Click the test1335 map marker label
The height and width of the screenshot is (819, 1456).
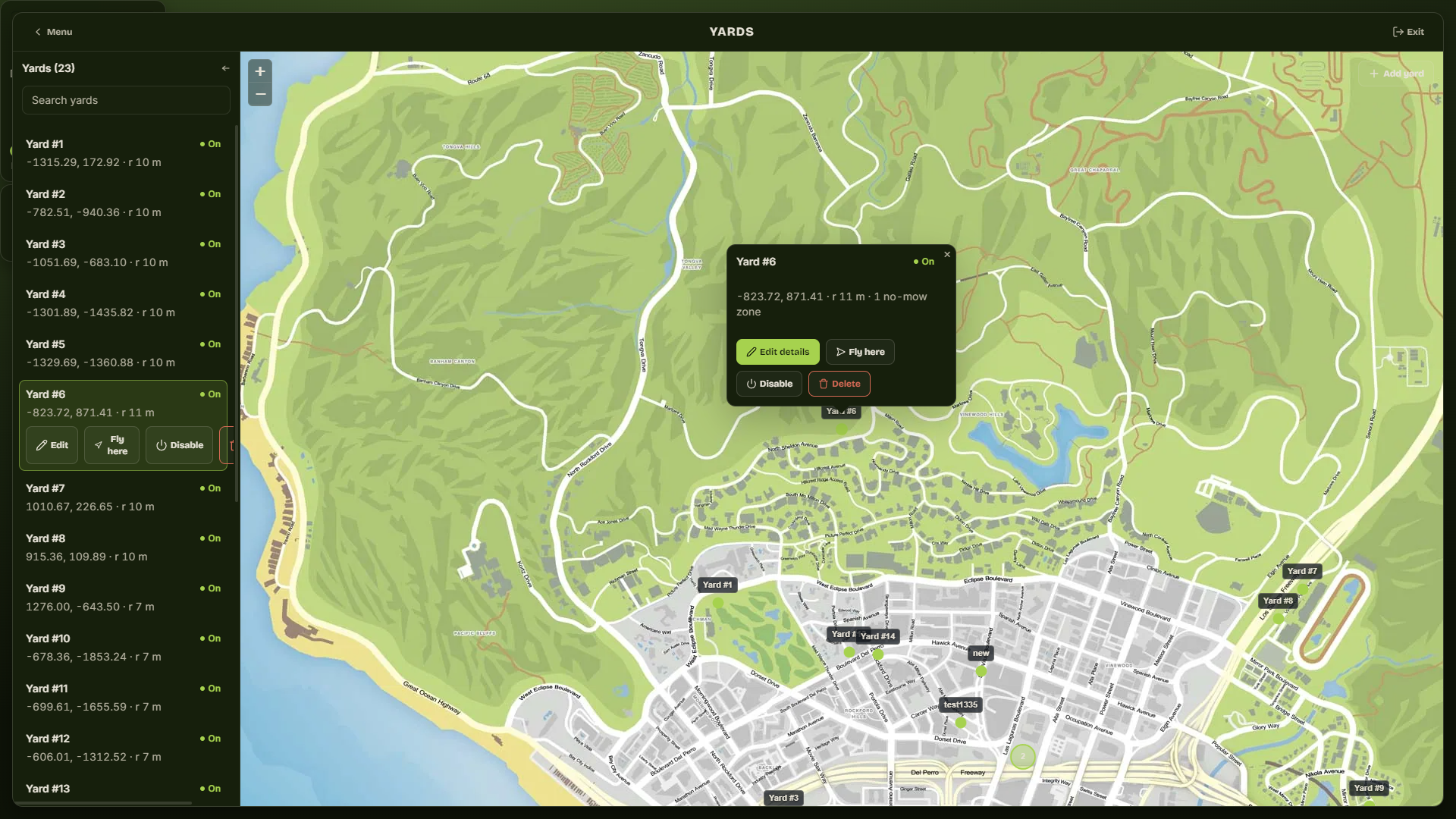tap(960, 704)
